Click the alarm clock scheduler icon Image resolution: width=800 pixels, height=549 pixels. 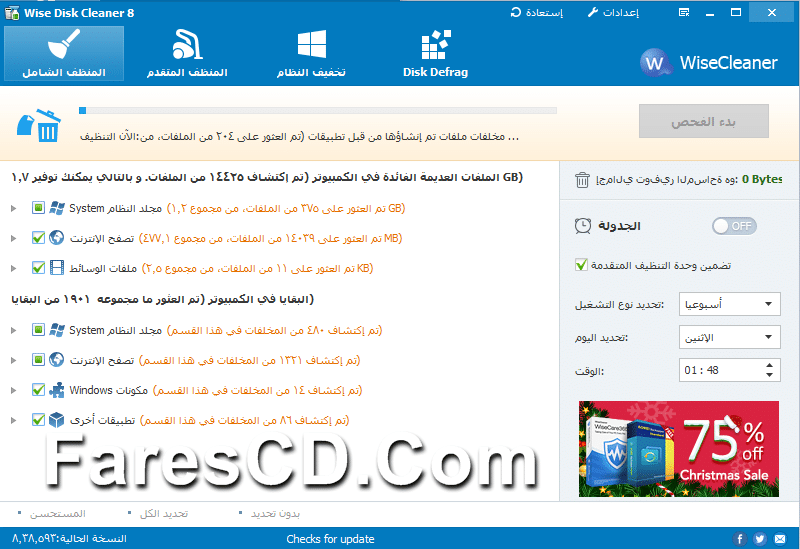coord(583,226)
